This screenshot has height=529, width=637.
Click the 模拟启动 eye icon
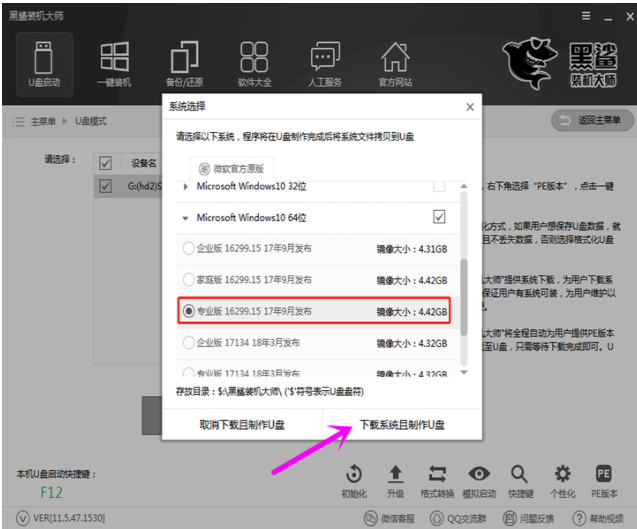coord(479,474)
